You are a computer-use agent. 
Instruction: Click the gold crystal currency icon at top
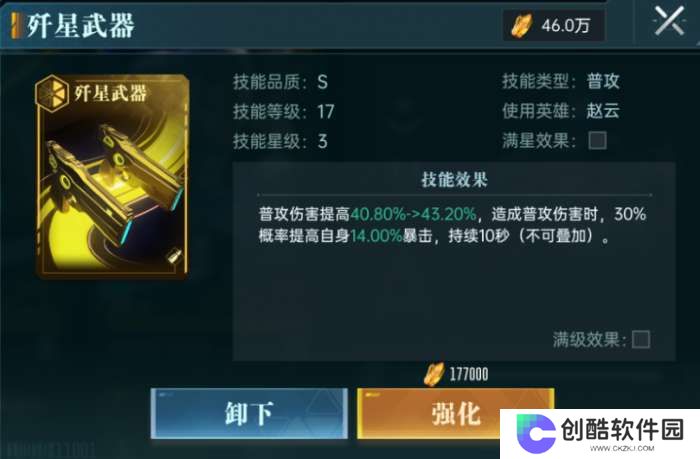tap(521, 25)
